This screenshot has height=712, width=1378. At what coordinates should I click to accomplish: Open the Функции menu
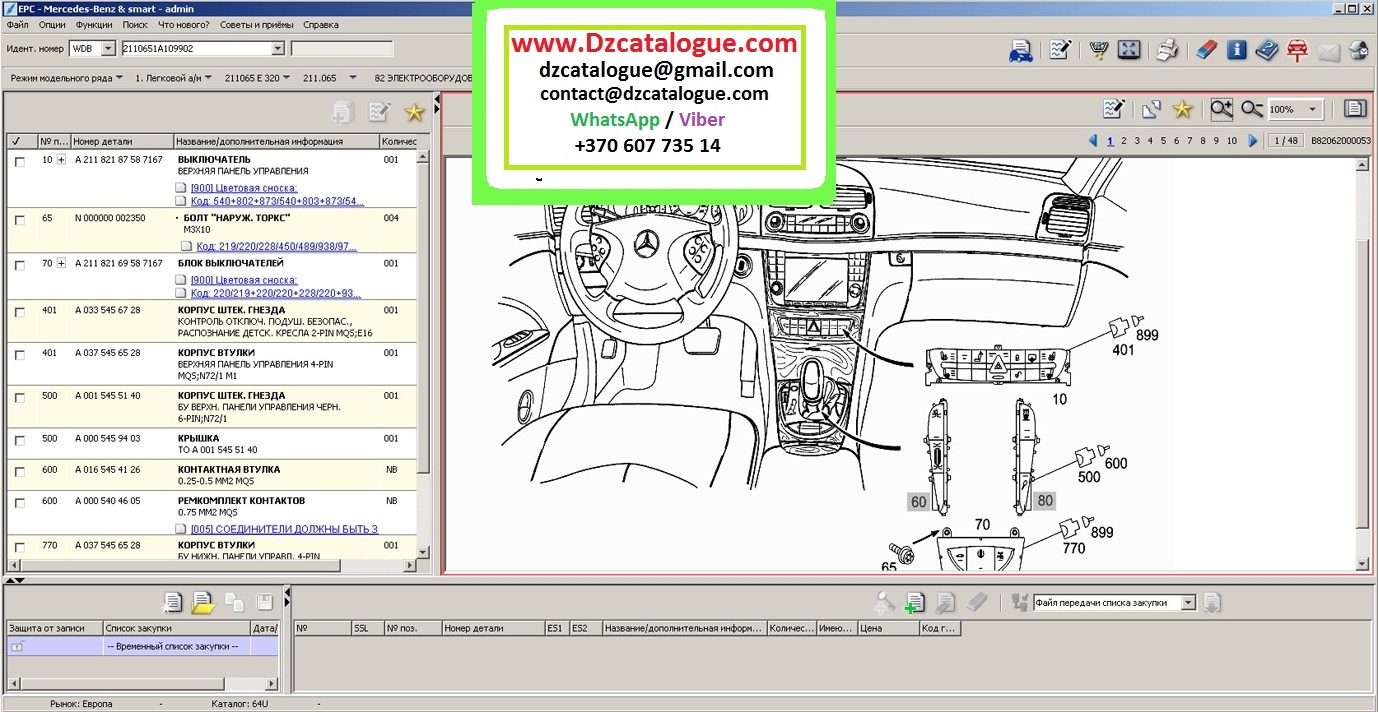point(94,24)
